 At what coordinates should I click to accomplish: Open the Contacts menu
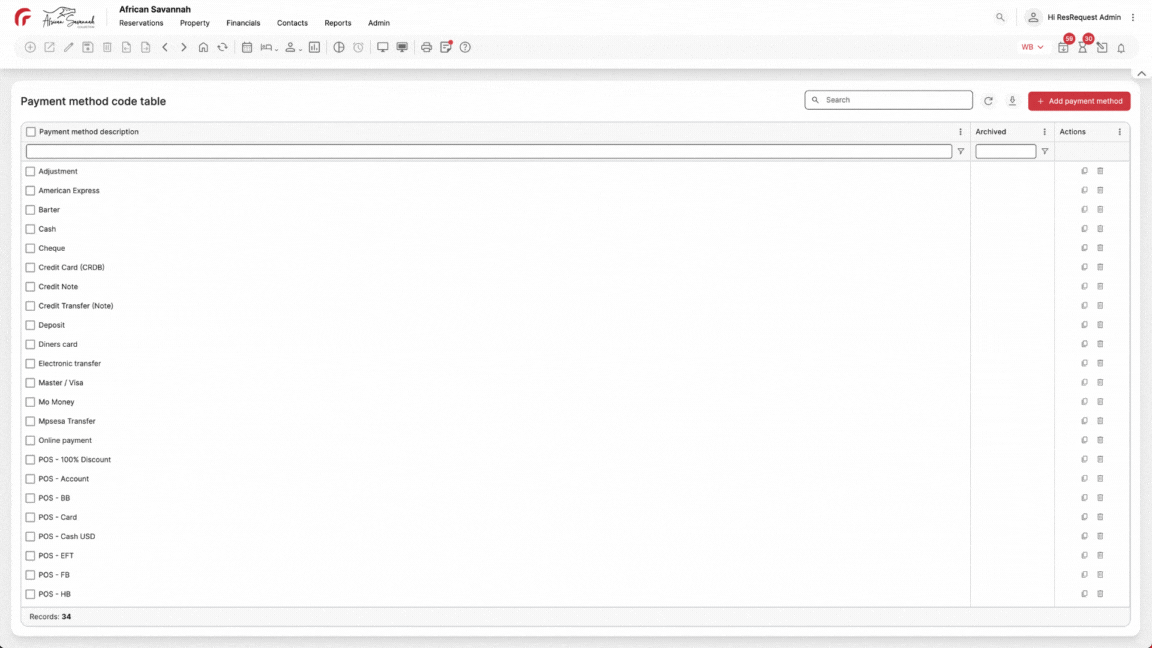click(x=292, y=23)
